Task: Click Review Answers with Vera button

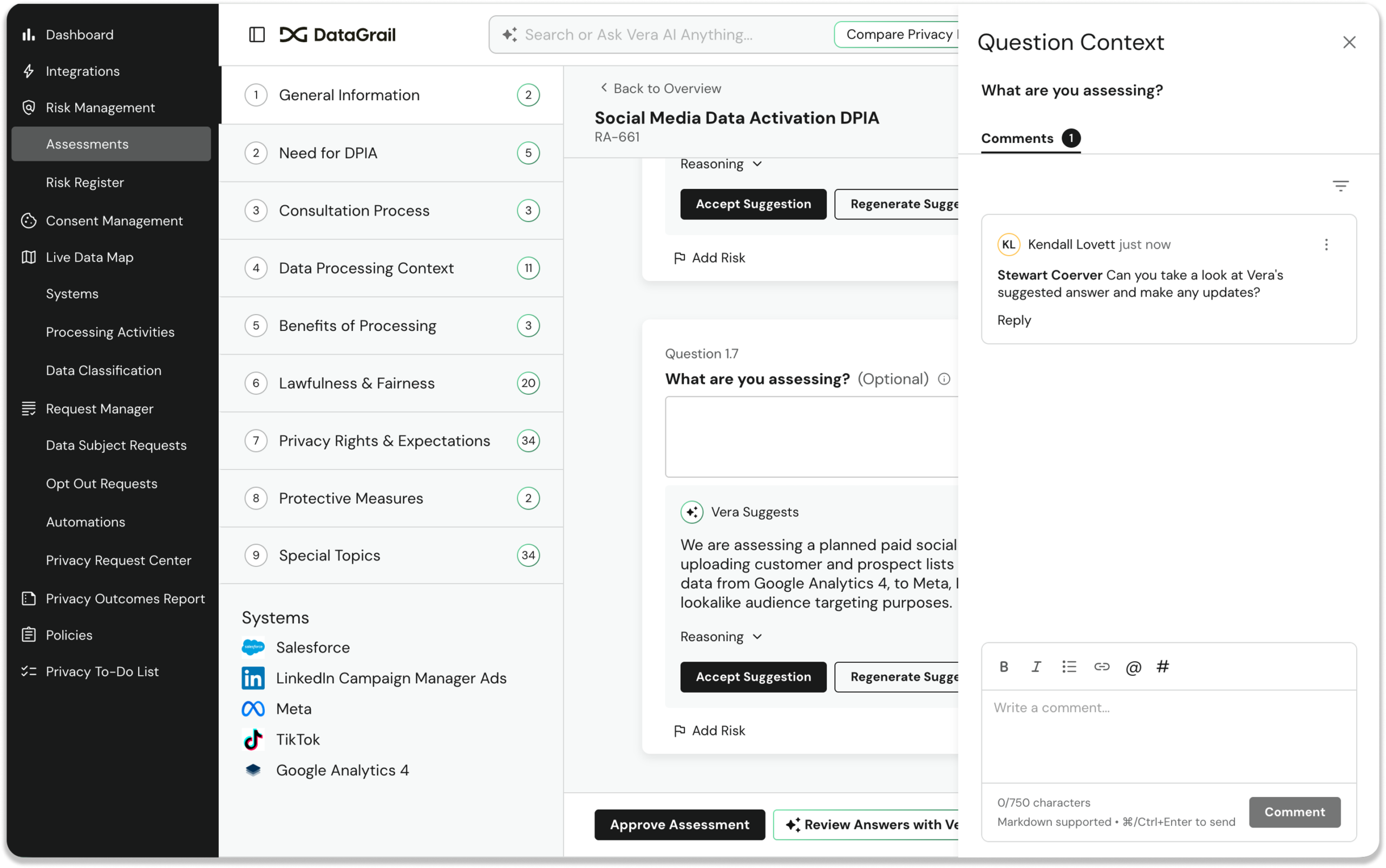Action: [x=866, y=824]
